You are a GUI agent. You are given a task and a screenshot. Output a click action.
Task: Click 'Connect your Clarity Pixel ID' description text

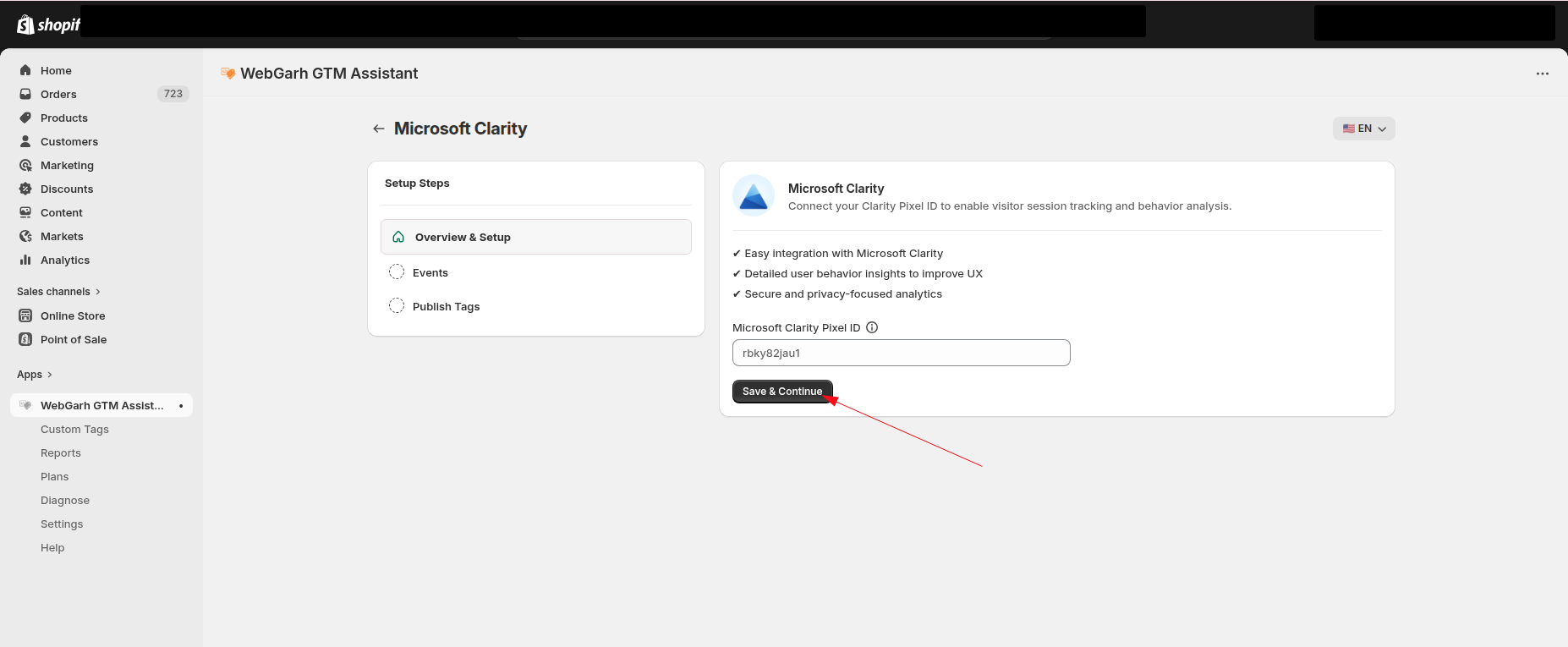click(x=1010, y=206)
